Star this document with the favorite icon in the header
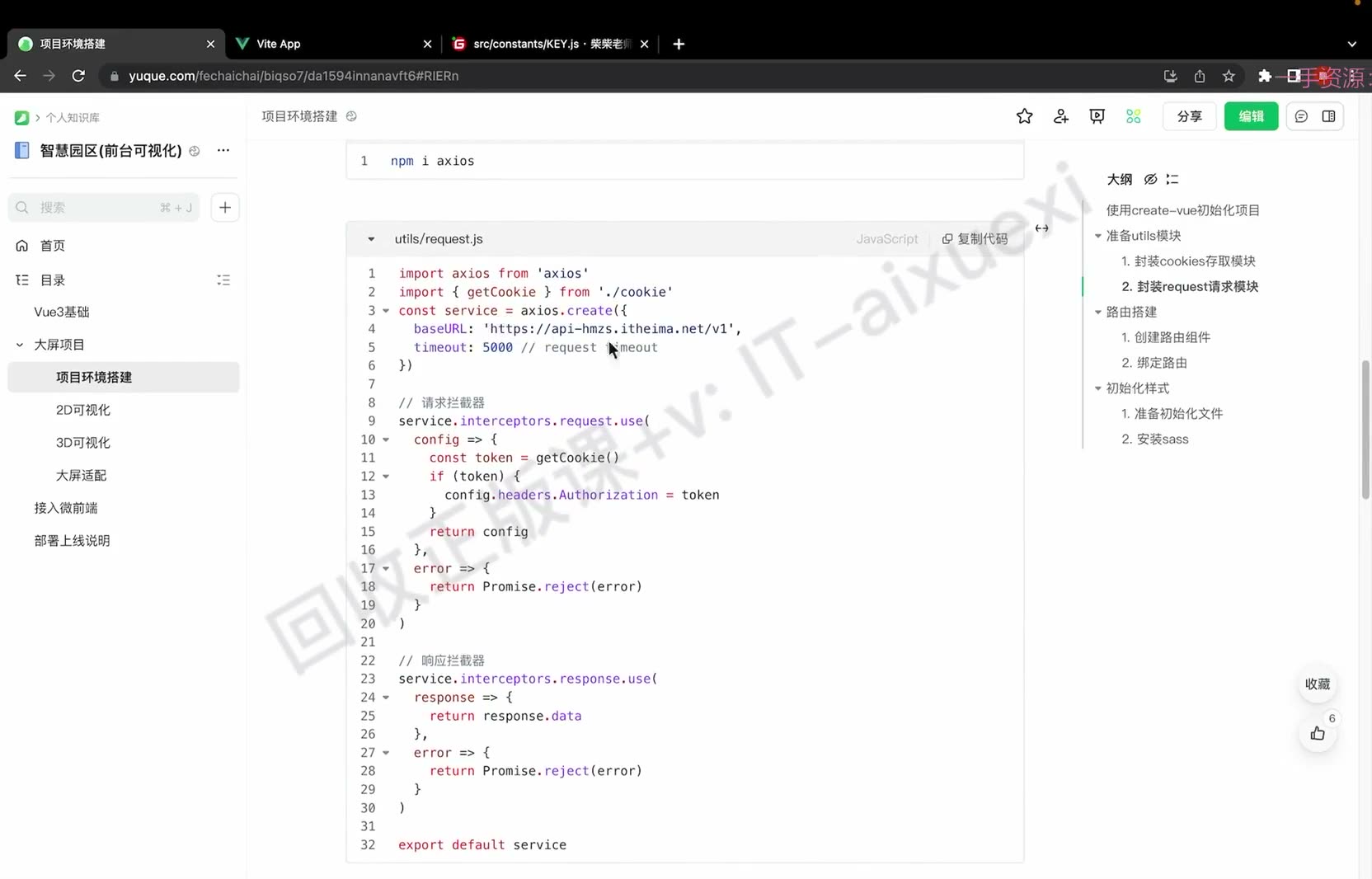Image resolution: width=1372 pixels, height=879 pixels. click(x=1024, y=116)
